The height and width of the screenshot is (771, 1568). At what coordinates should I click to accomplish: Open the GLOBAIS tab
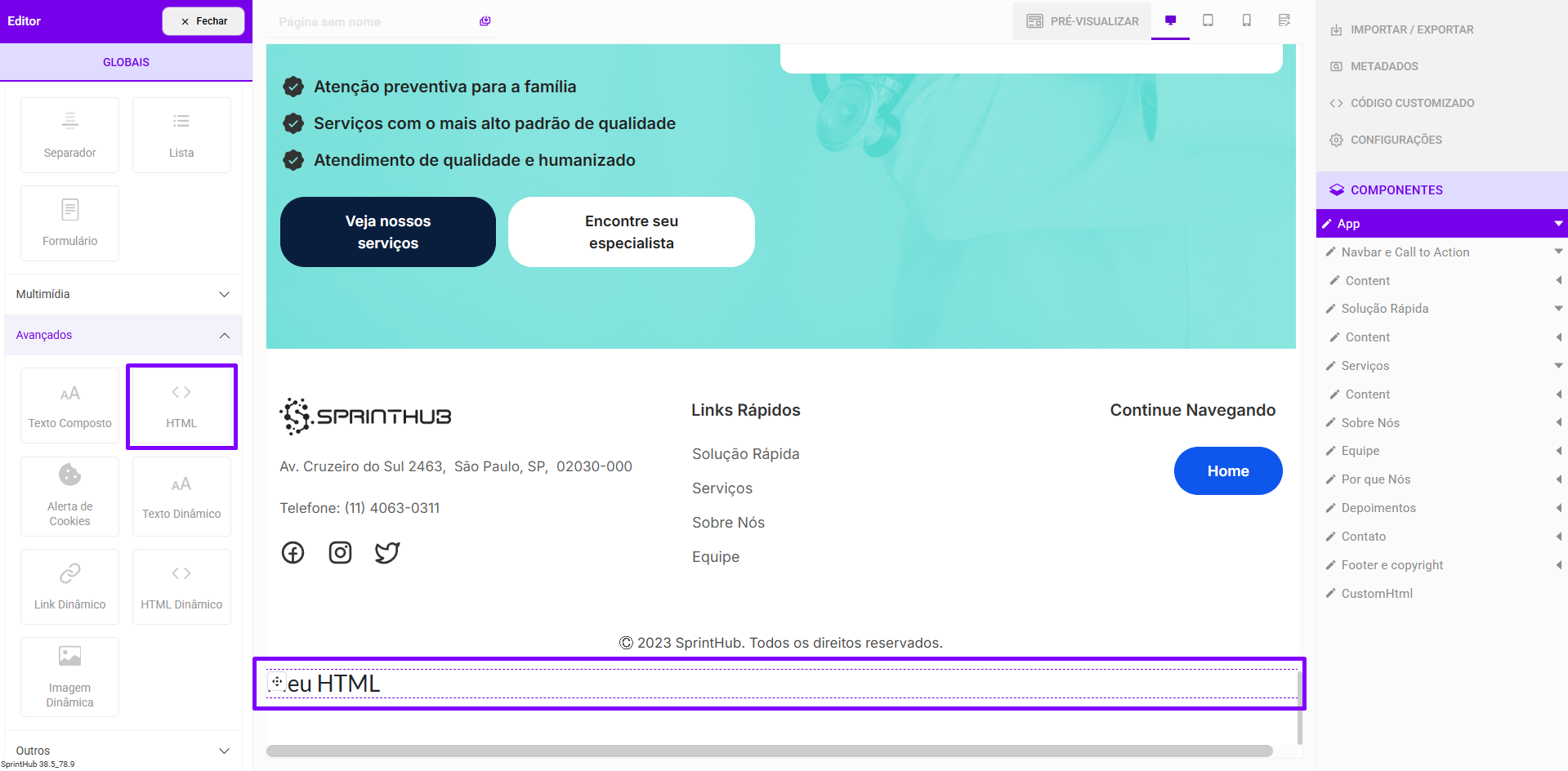click(126, 62)
